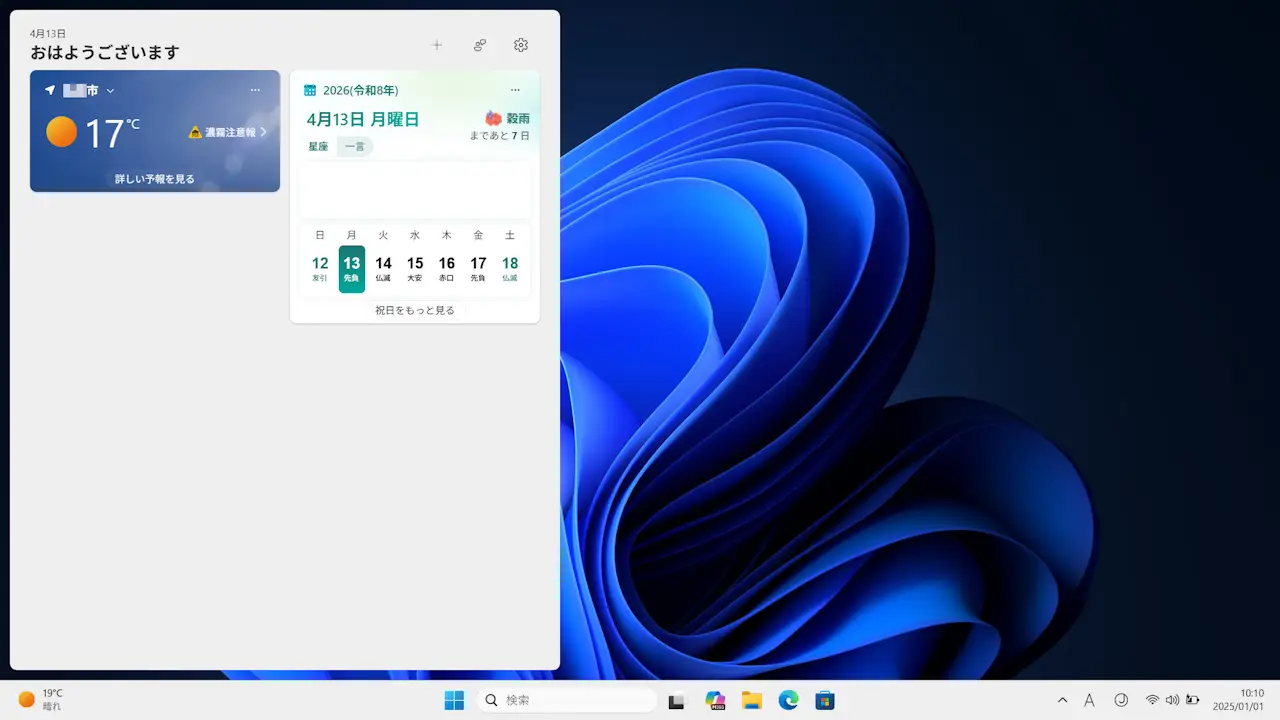Open weather widget more options menu
1280x720 pixels.
click(255, 90)
